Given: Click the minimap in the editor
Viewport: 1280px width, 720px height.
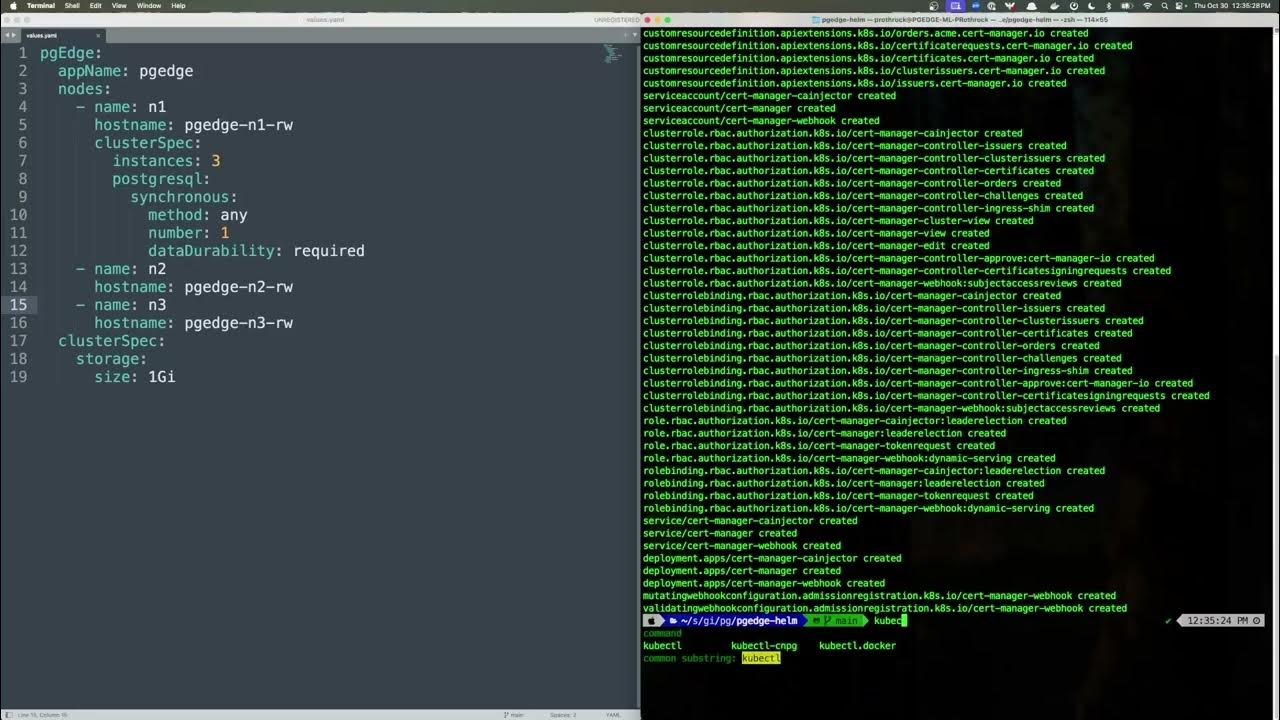Looking at the screenshot, I should tap(612, 53).
